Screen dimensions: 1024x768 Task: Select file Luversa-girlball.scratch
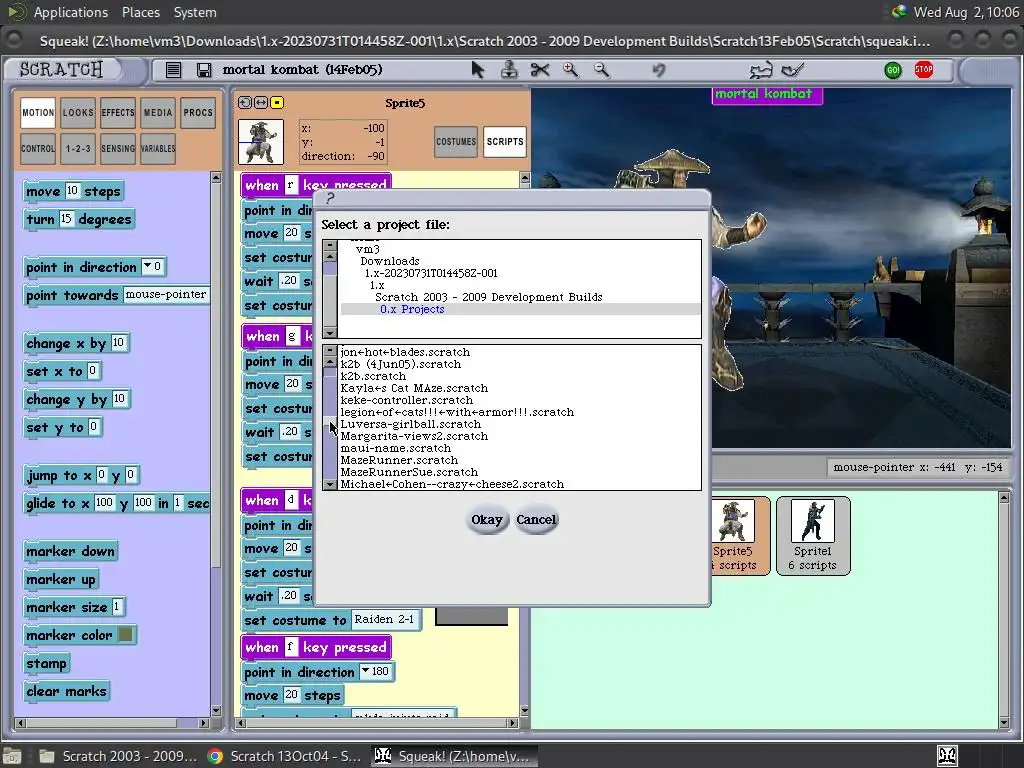tap(410, 424)
